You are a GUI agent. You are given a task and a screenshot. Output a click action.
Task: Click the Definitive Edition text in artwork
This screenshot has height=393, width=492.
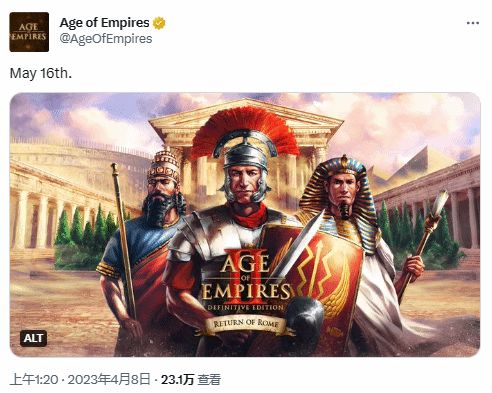pos(246,307)
